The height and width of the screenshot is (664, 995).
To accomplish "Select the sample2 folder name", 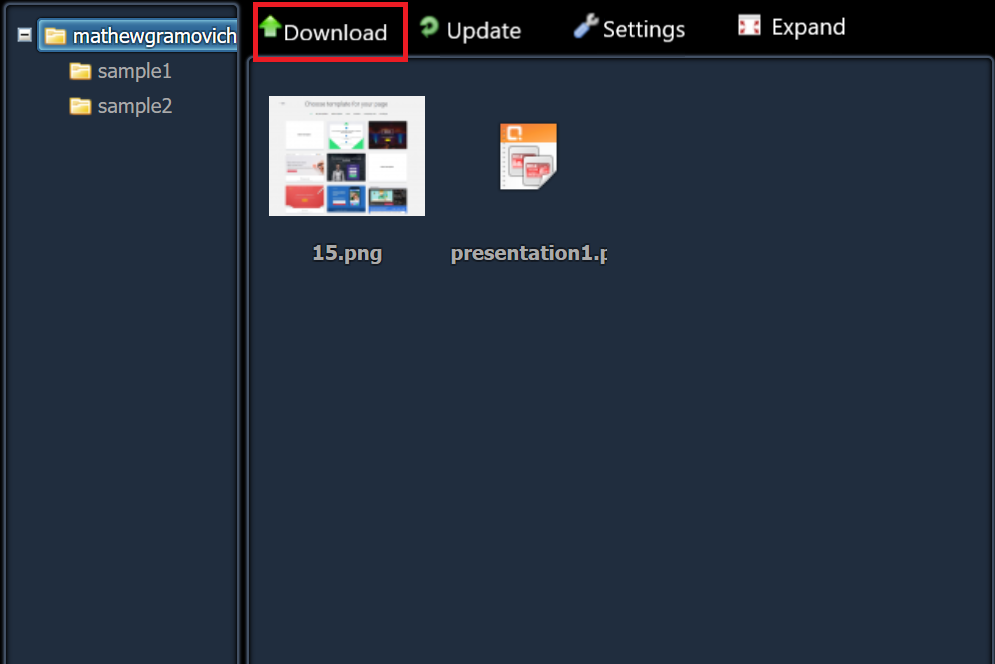I will [135, 106].
